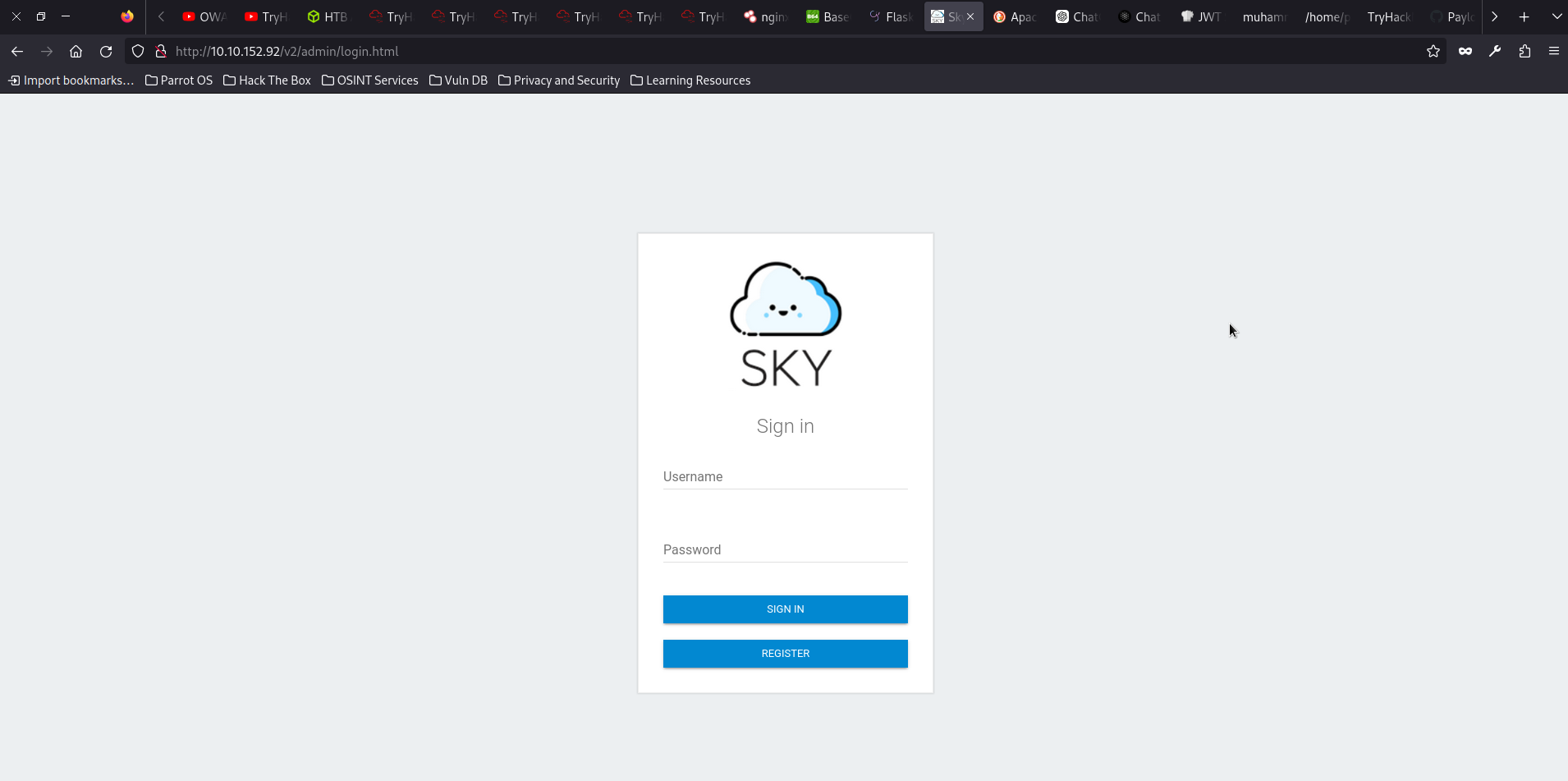Switch to the Flask tab
The height and width of the screenshot is (781, 1568).
[x=890, y=16]
